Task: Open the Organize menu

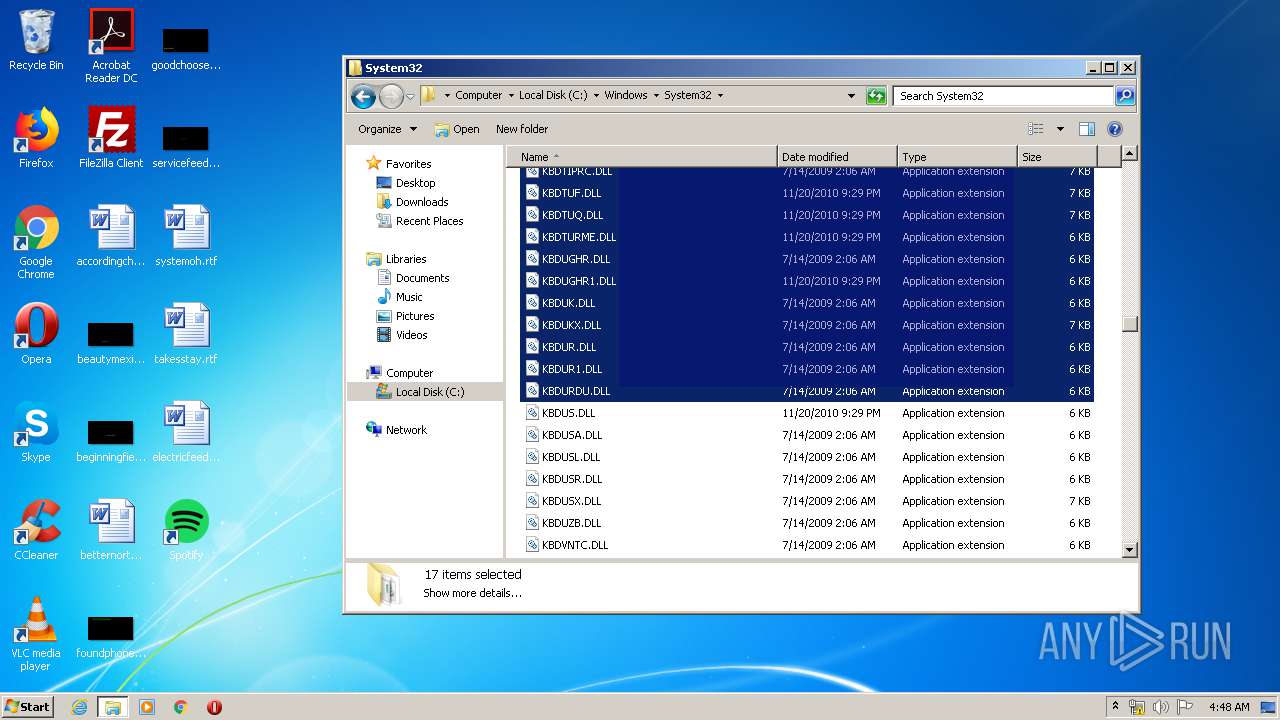Action: coord(388,129)
